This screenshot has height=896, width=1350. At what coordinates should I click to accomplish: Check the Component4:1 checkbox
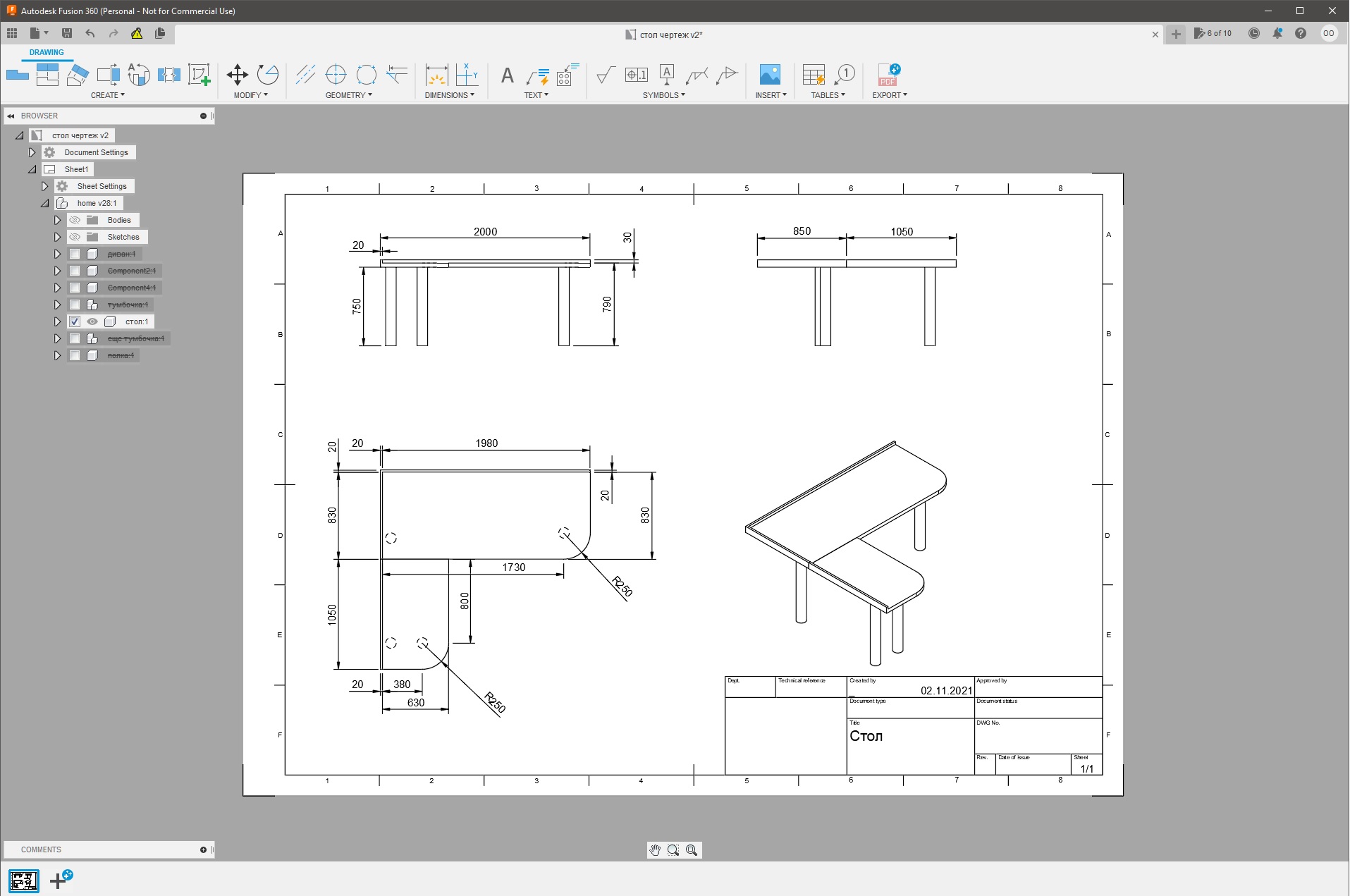(75, 288)
